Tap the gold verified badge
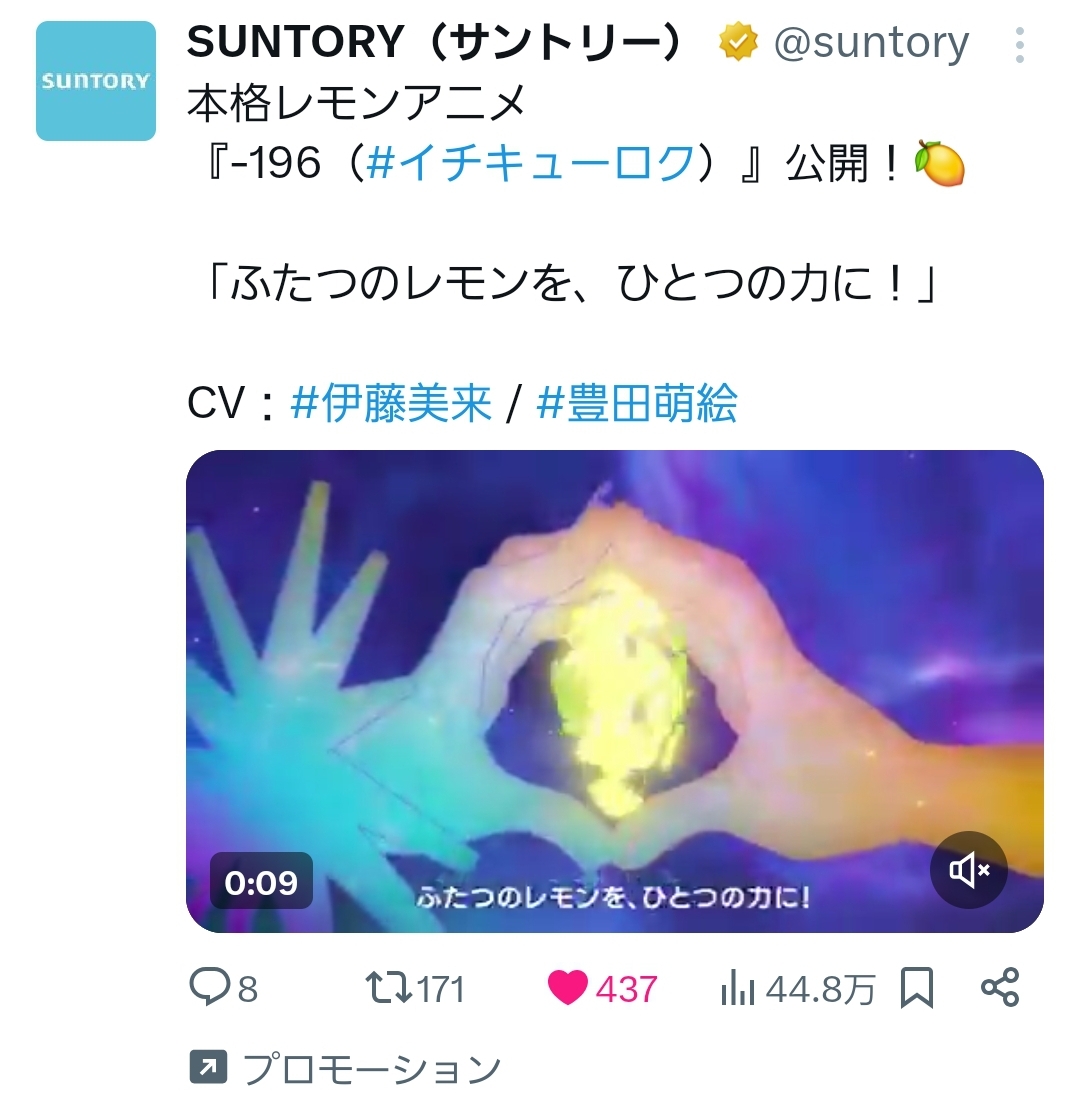 point(738,42)
